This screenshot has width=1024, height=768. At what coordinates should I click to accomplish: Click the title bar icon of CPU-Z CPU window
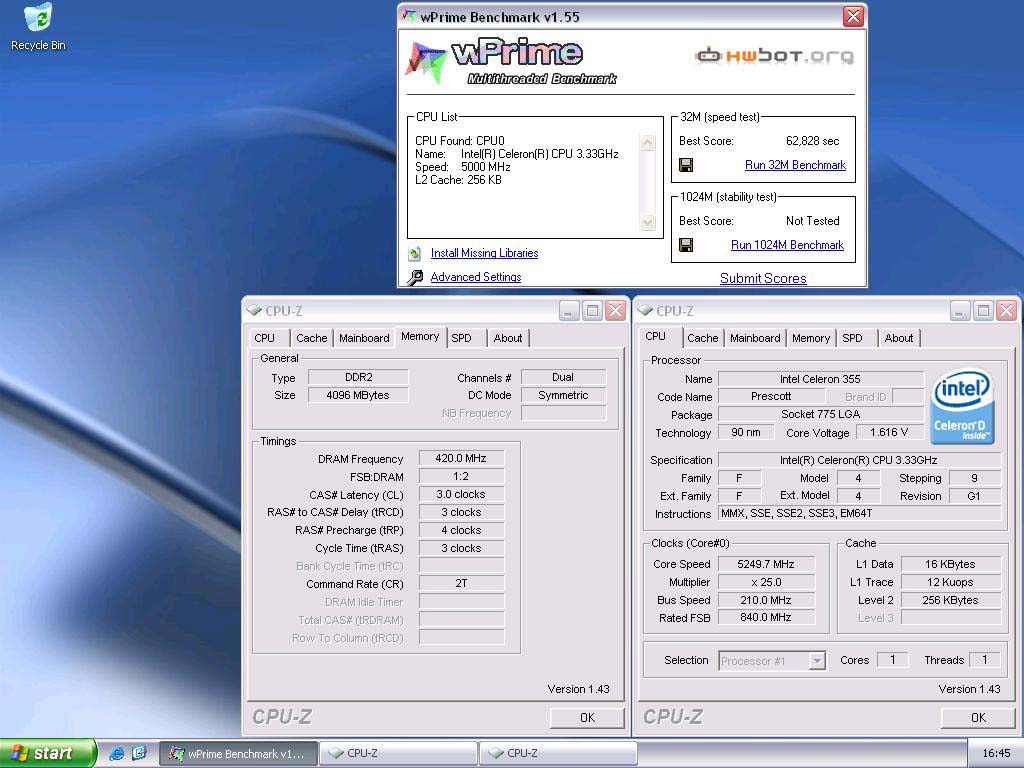point(645,311)
